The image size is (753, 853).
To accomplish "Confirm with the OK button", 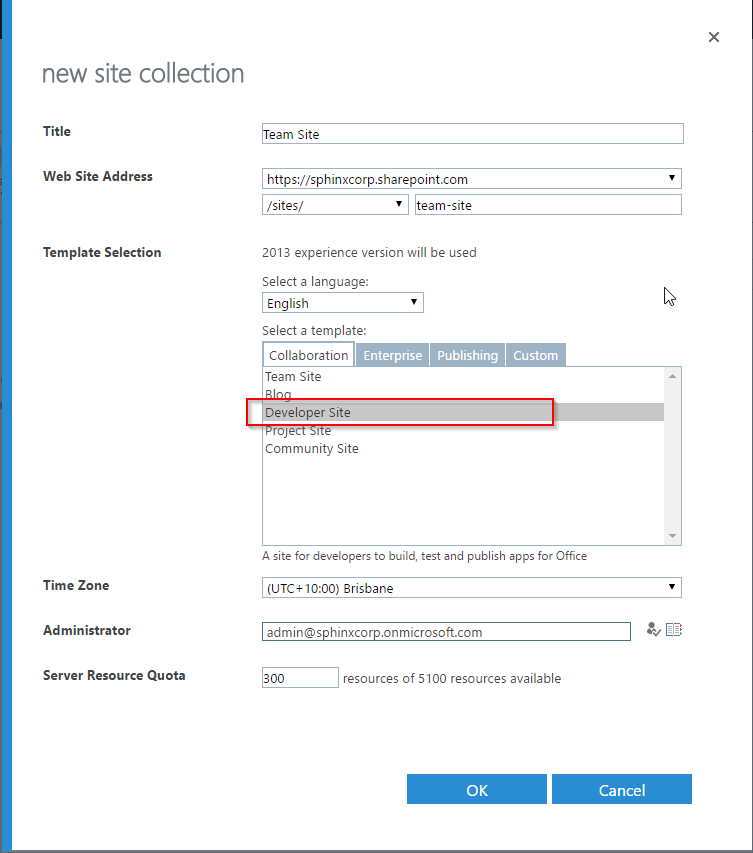I will 477,789.
